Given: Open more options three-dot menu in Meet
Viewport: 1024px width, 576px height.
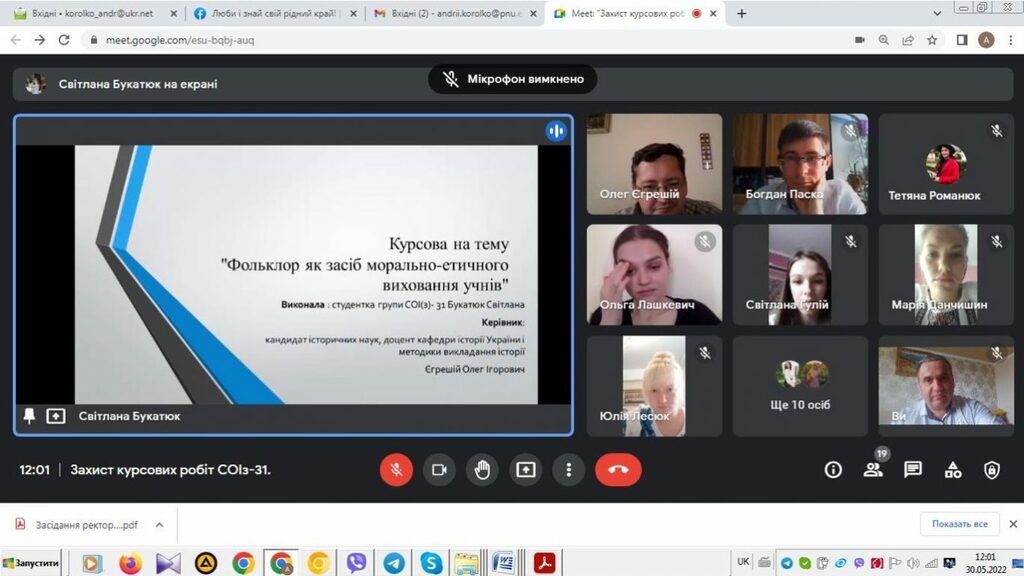Looking at the screenshot, I should pos(569,470).
